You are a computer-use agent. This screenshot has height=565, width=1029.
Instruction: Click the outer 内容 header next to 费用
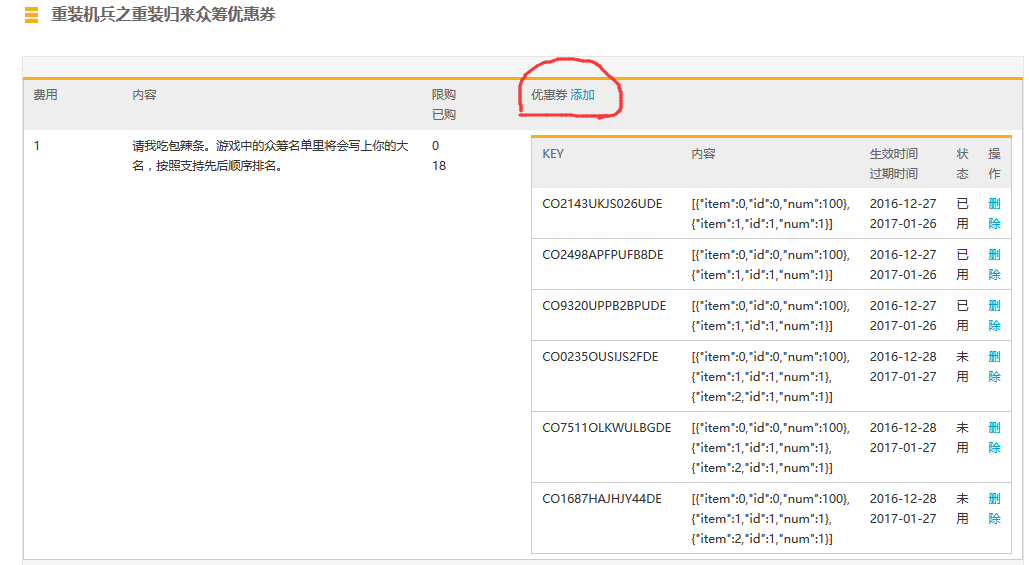tap(144, 94)
